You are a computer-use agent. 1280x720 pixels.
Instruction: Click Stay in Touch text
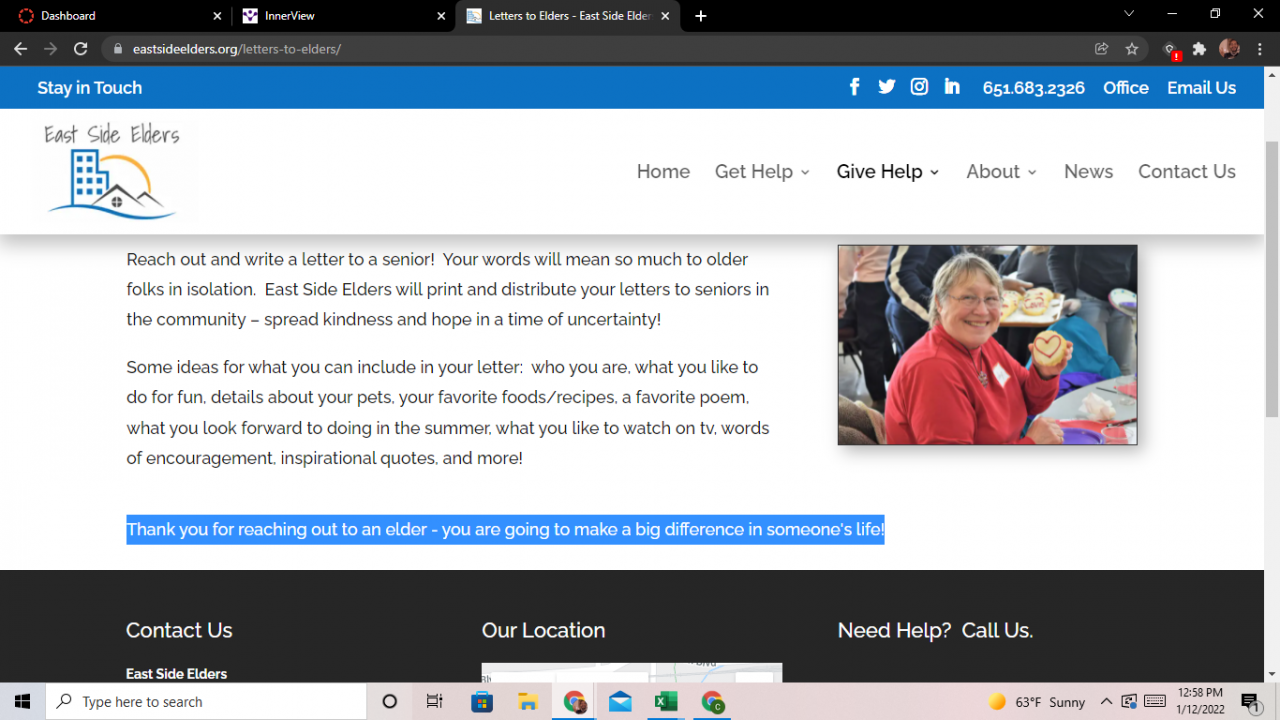[90, 88]
